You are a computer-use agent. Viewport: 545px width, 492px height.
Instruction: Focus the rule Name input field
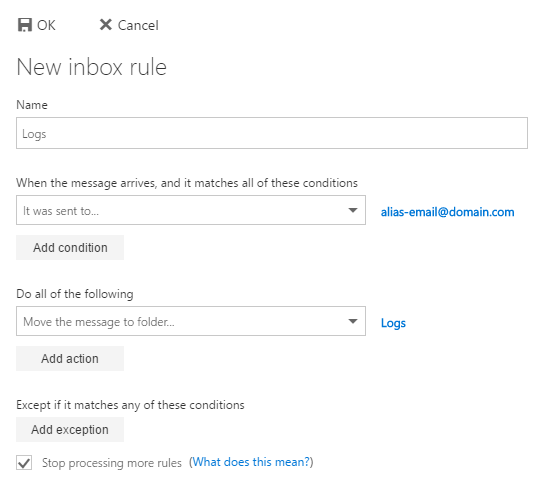(272, 133)
